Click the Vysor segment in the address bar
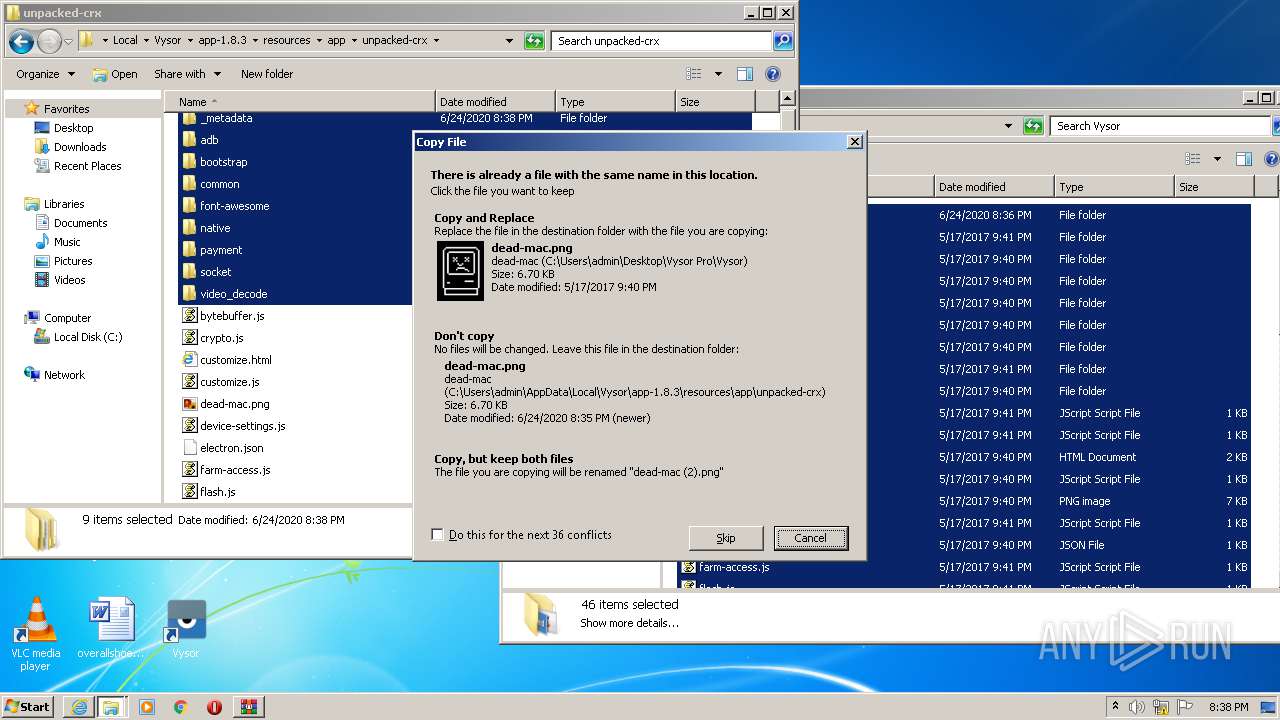 (168, 41)
